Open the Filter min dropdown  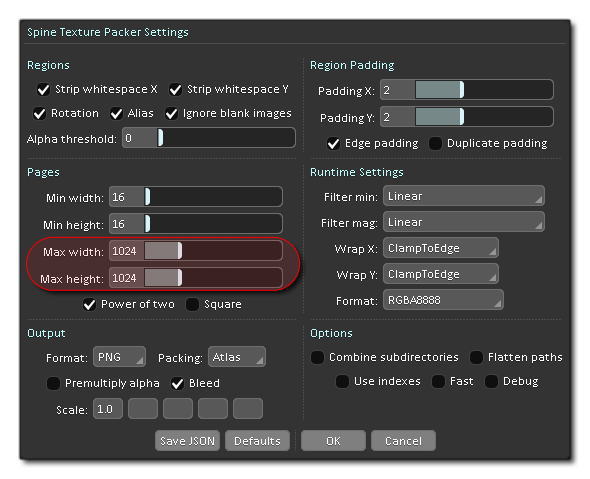[464, 196]
